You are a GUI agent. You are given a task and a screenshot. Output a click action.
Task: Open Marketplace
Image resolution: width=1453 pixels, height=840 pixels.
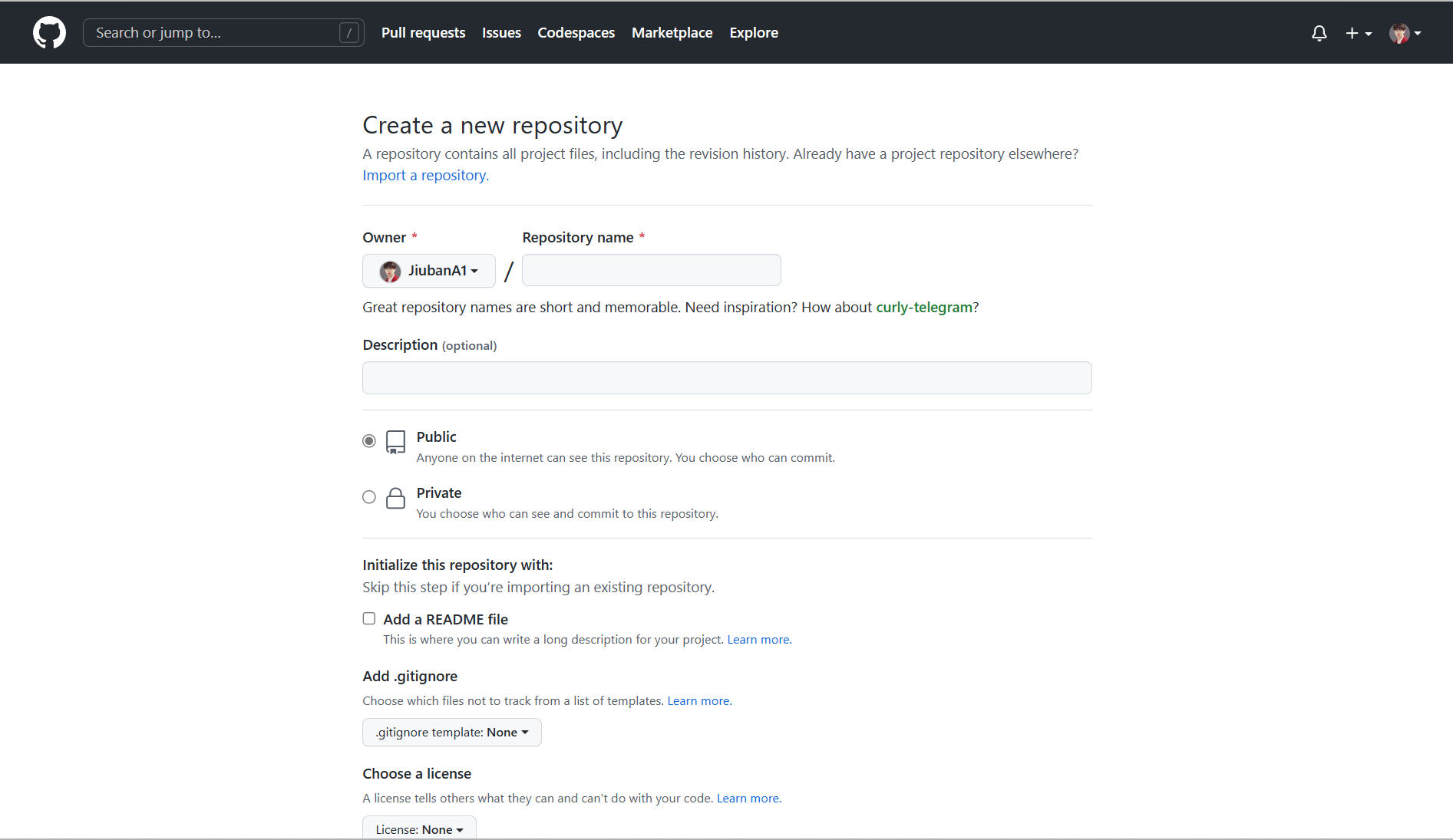pyautogui.click(x=672, y=33)
